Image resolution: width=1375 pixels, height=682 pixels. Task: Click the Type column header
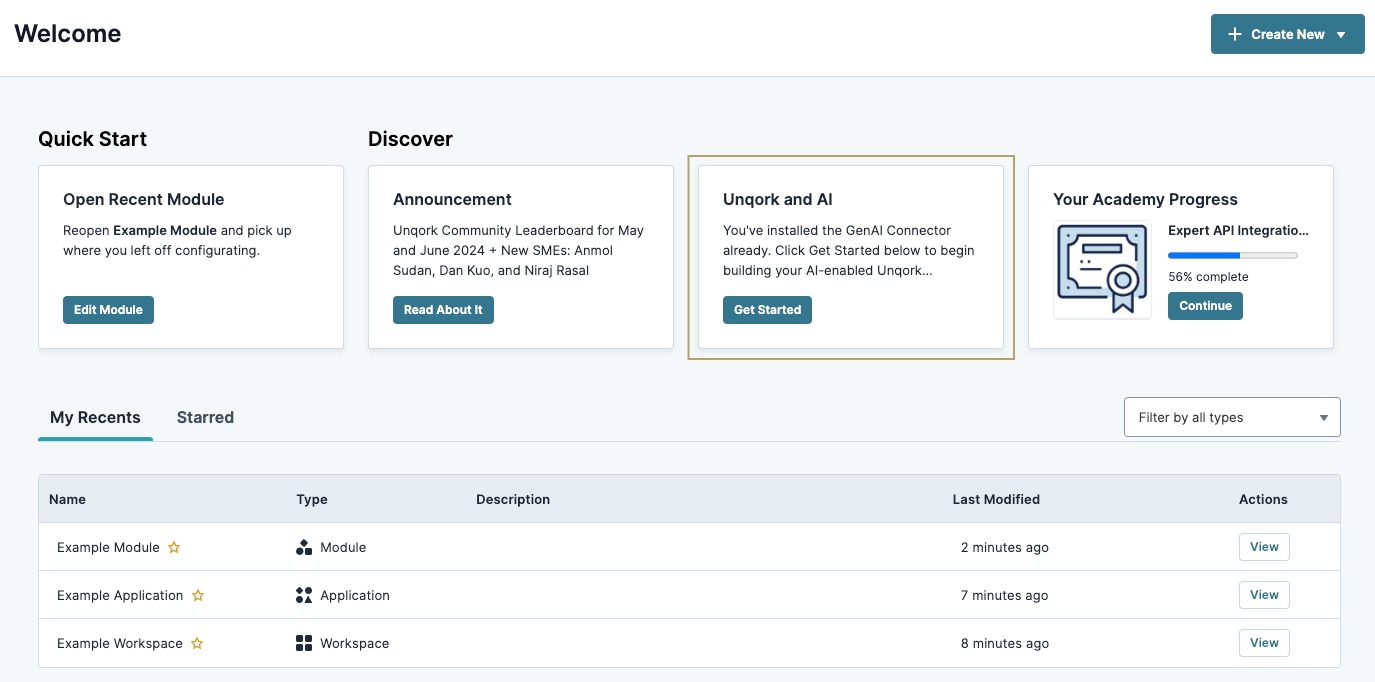tap(312, 499)
